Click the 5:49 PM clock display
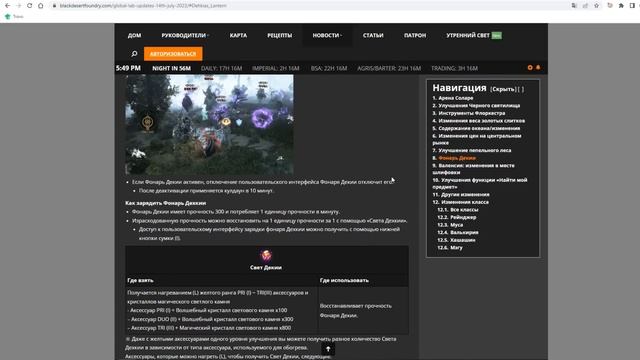Screen dimensions: 640x360 (x=128, y=68)
